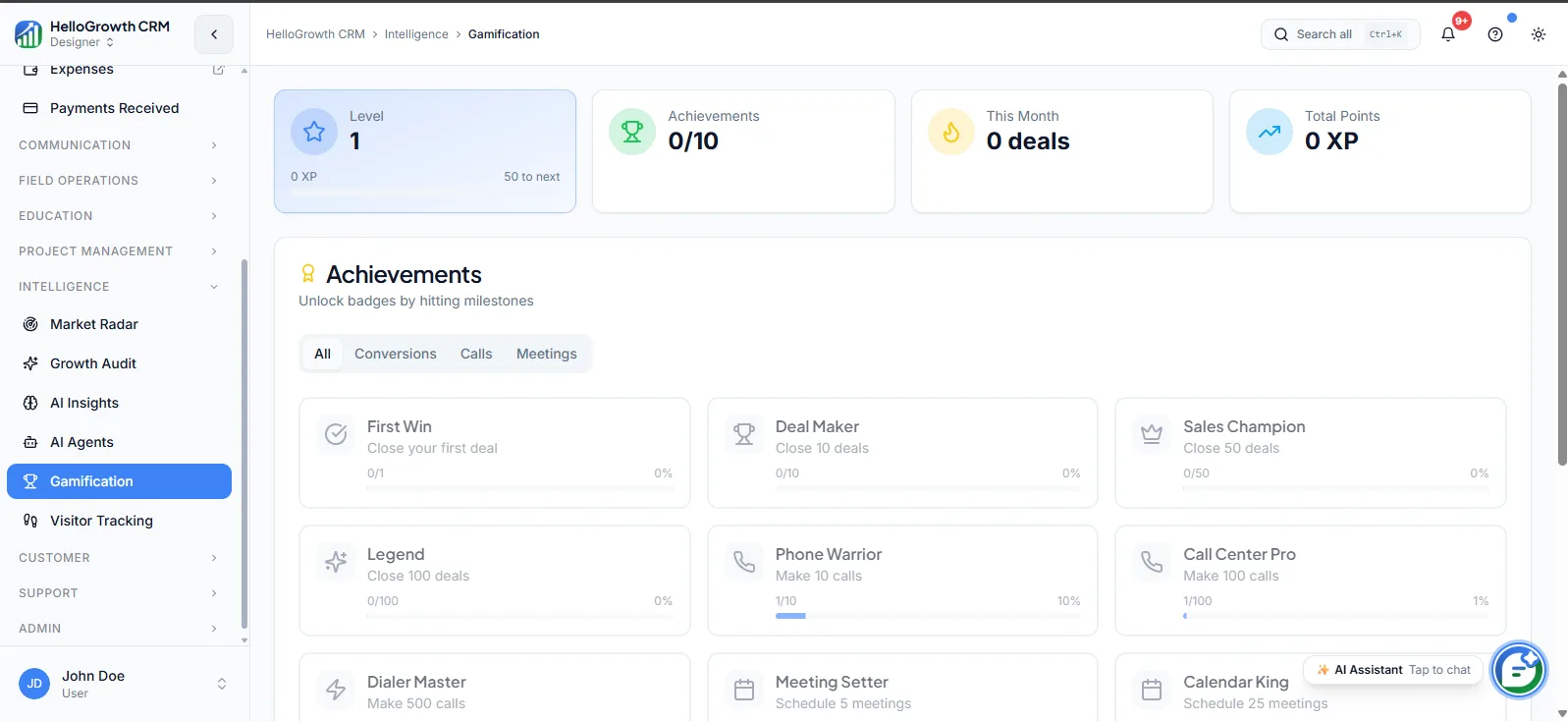Click the Search all field
The height and width of the screenshot is (721, 1568).
1340,34
